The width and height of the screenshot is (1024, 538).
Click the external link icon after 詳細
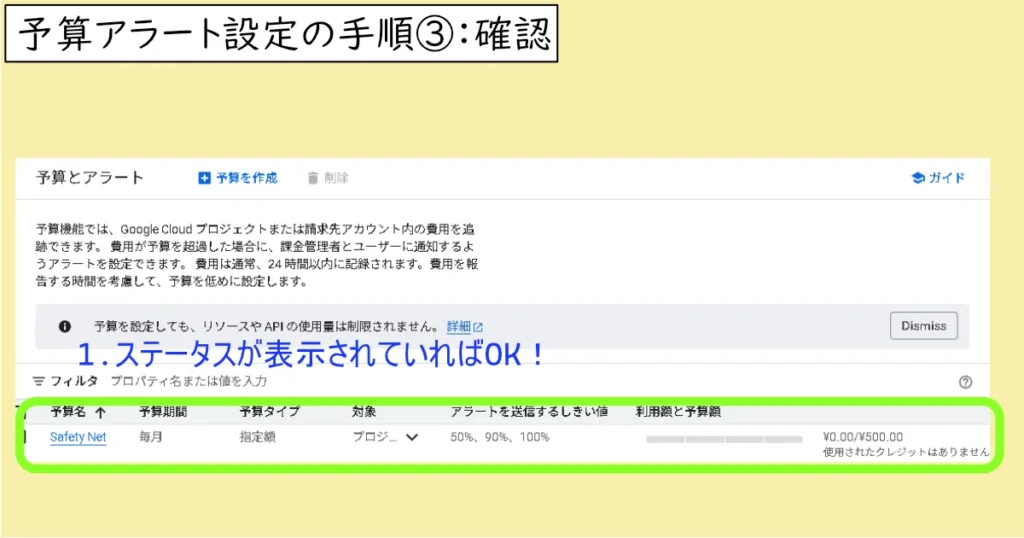(x=478, y=326)
